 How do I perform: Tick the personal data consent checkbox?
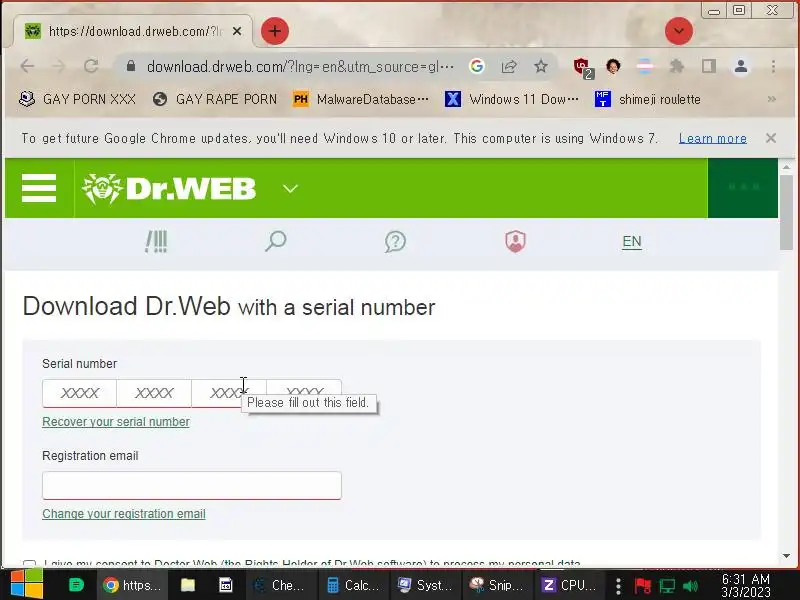point(30,563)
